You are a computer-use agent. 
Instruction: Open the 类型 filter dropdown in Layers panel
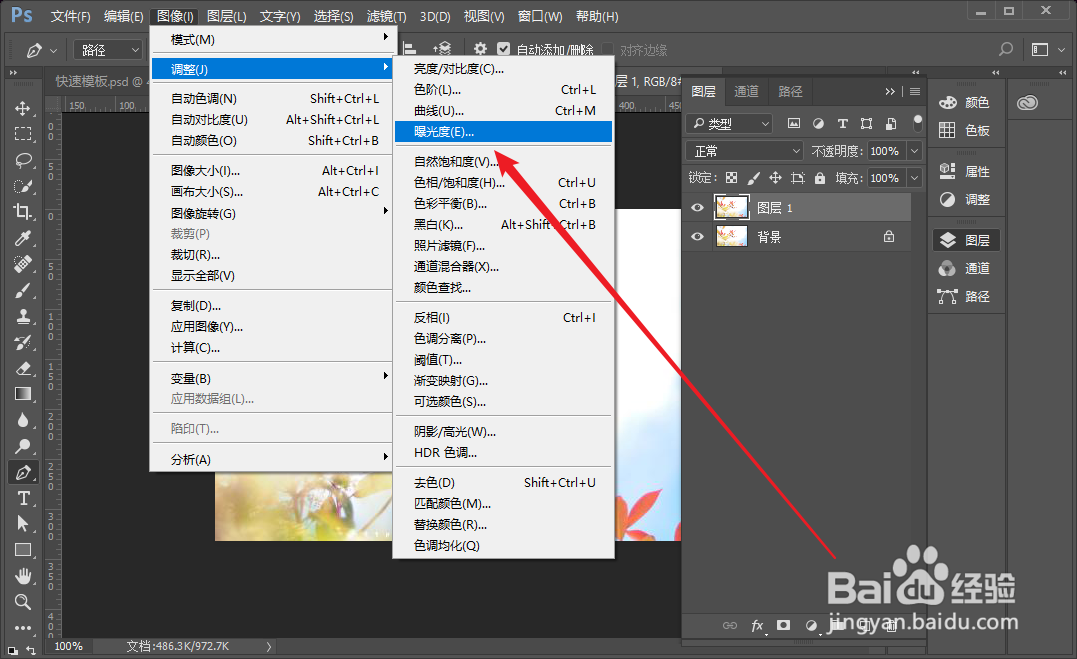[729, 122]
